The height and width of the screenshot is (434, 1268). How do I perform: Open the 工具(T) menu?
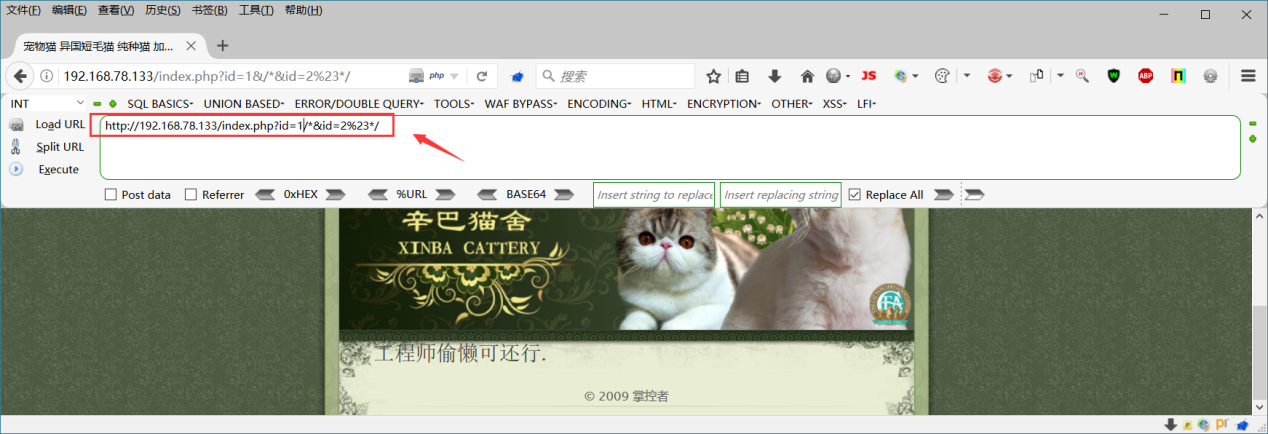(256, 11)
